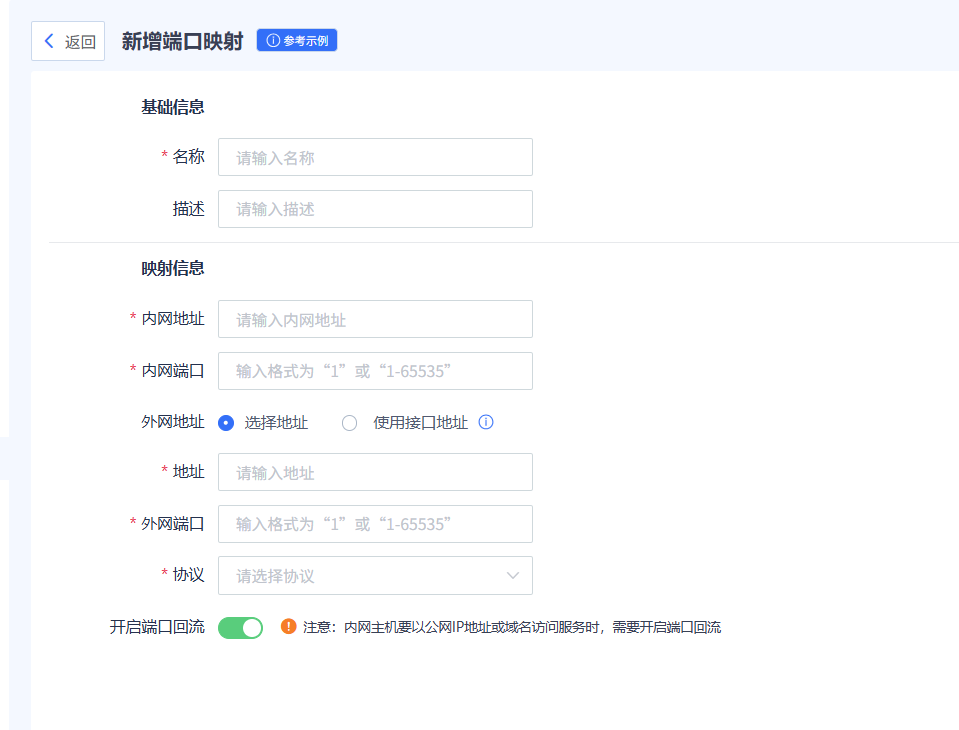Select the 选择地址 radio option
Screen dimensions: 959x730
(226, 422)
